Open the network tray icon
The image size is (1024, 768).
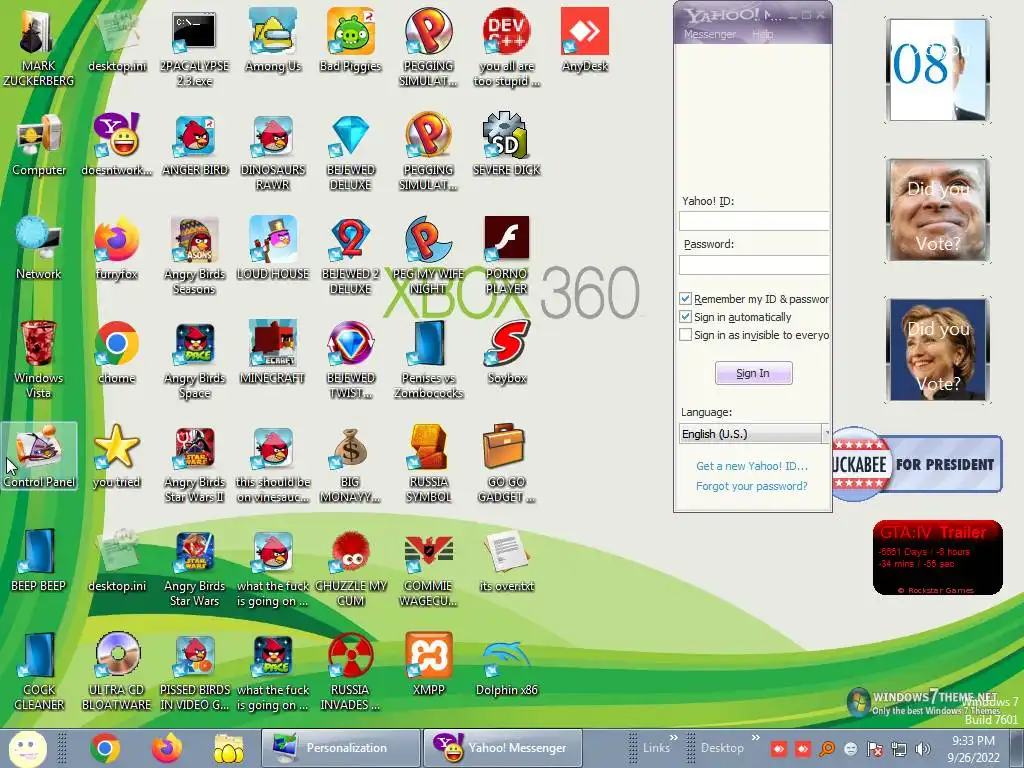coord(899,748)
